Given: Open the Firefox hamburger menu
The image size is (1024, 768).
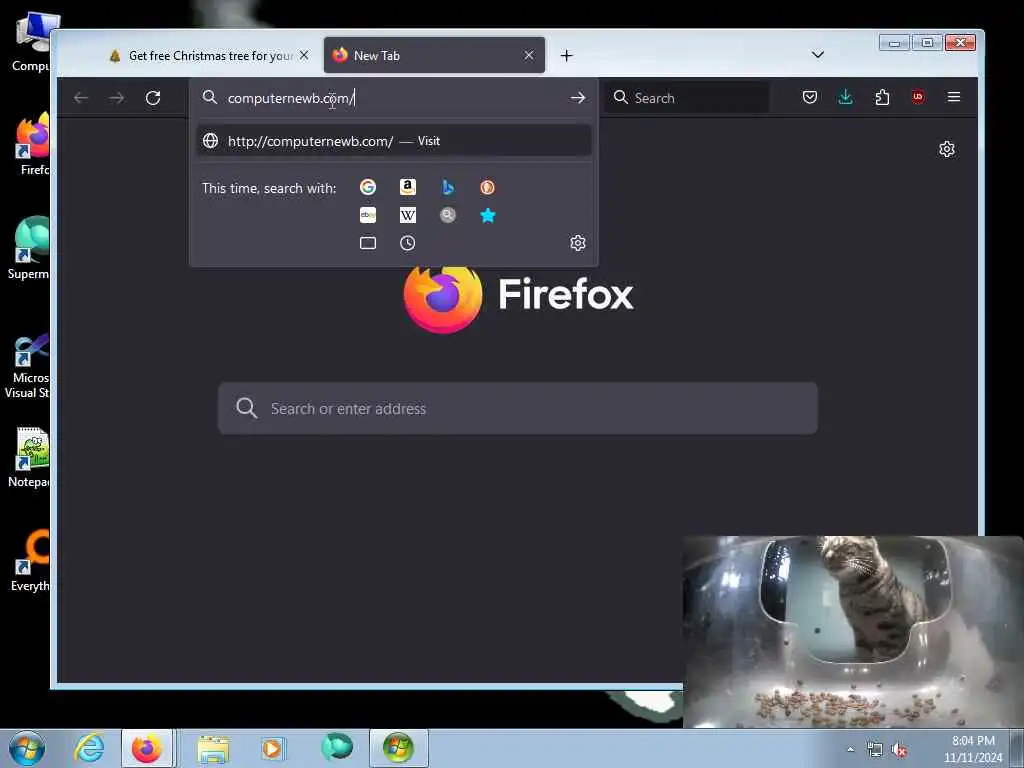Looking at the screenshot, I should [x=953, y=97].
